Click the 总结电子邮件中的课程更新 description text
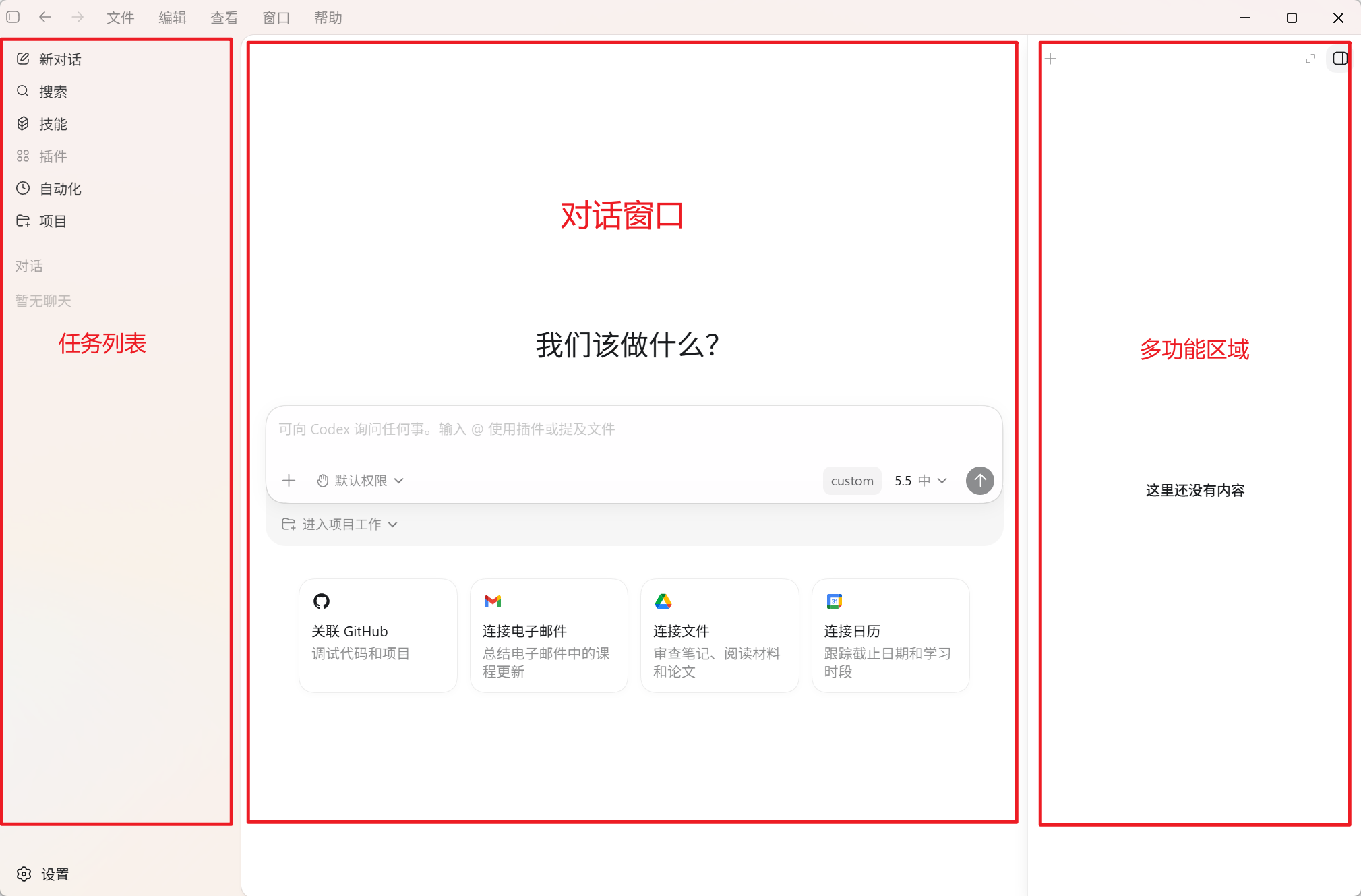 (x=546, y=663)
